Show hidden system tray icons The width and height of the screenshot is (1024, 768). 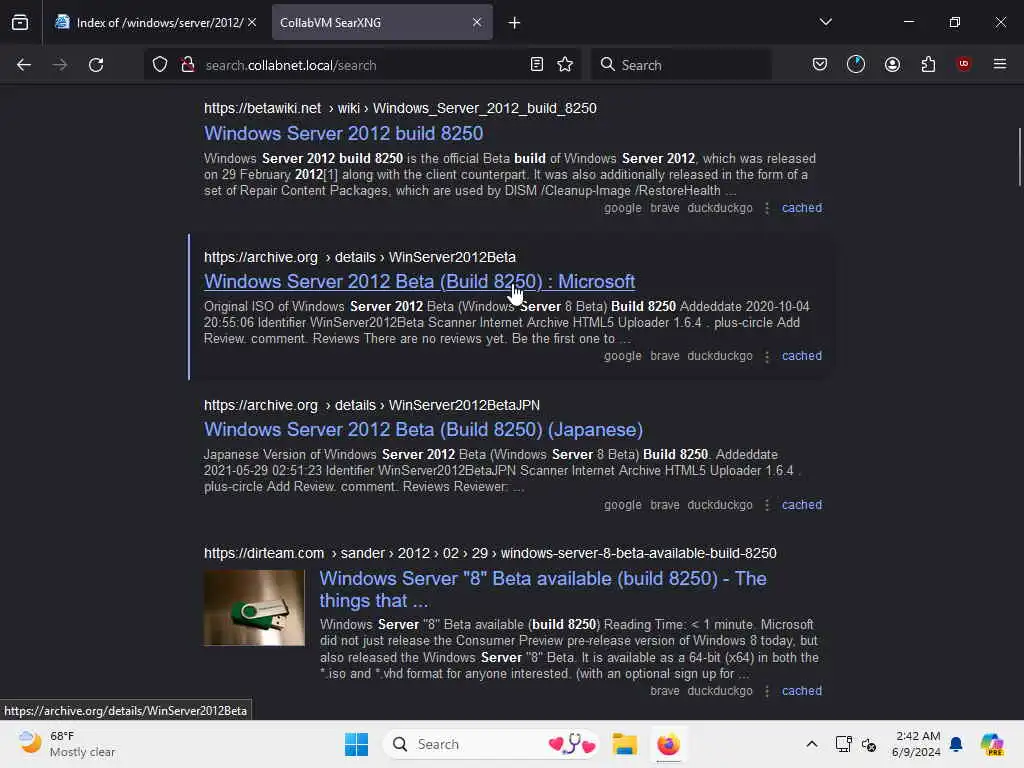tap(812, 744)
